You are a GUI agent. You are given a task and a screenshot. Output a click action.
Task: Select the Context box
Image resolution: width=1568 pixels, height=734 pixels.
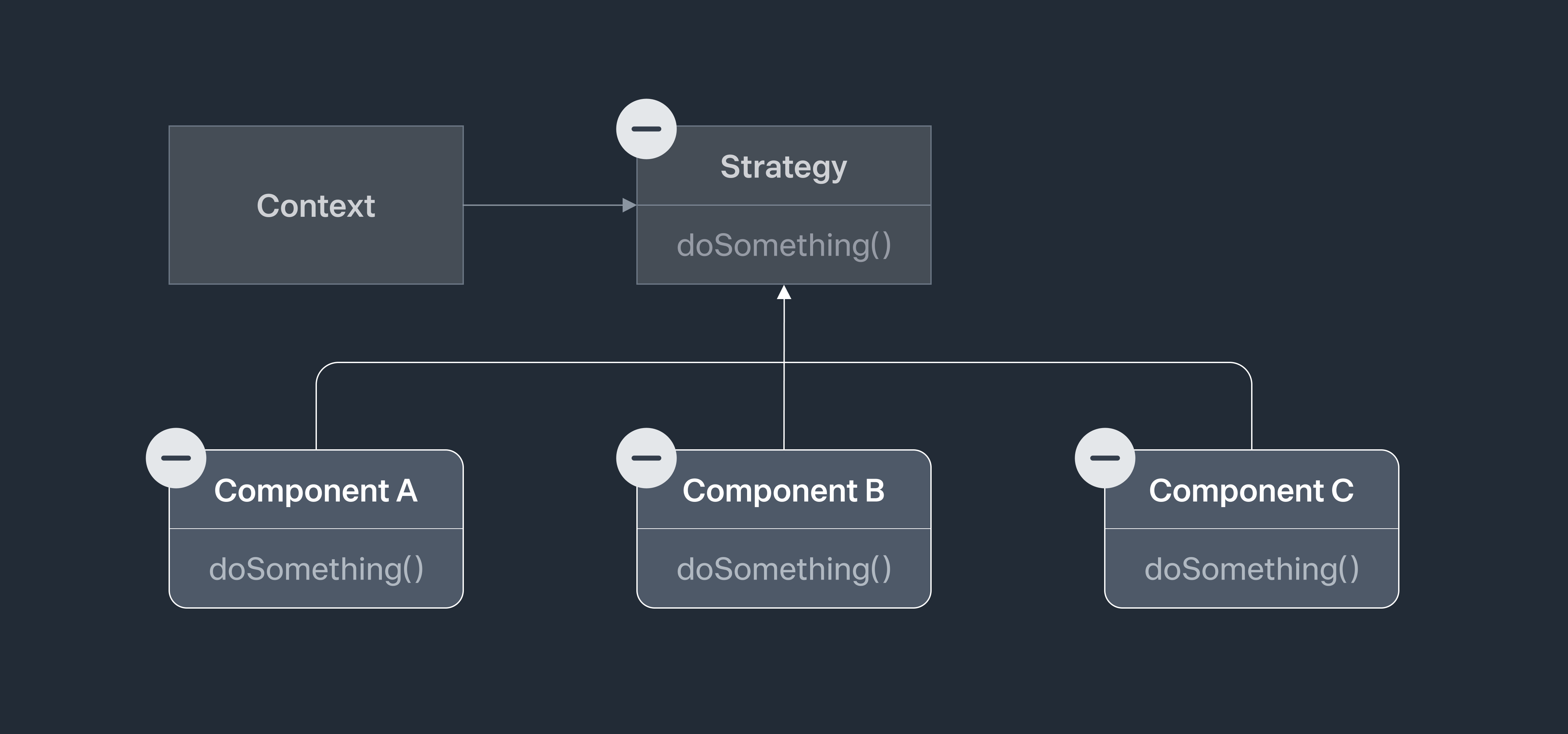coord(316,205)
